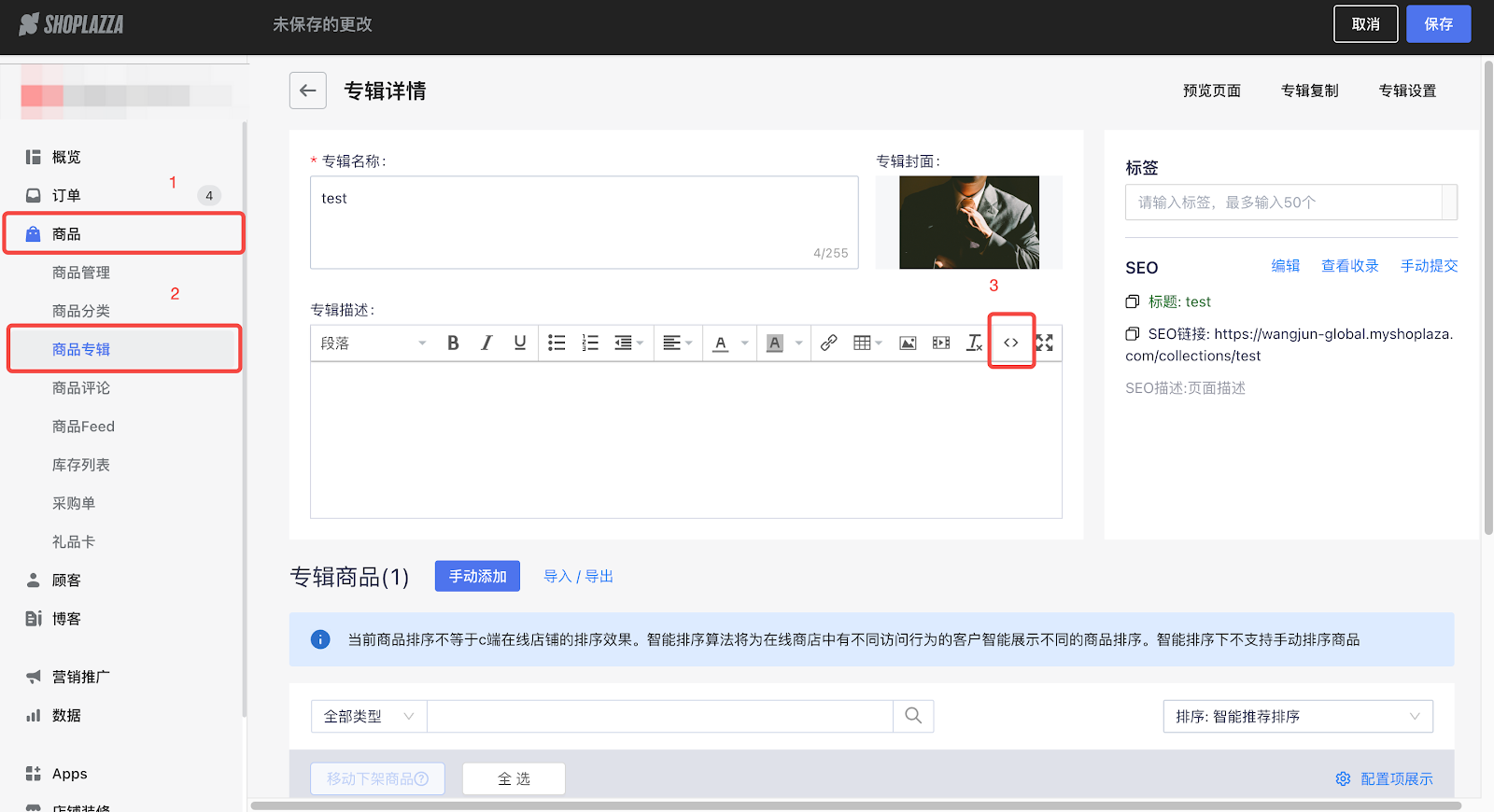Copy the SEO link using its icon
Image resolution: width=1494 pixels, height=812 pixels.
click(1133, 333)
